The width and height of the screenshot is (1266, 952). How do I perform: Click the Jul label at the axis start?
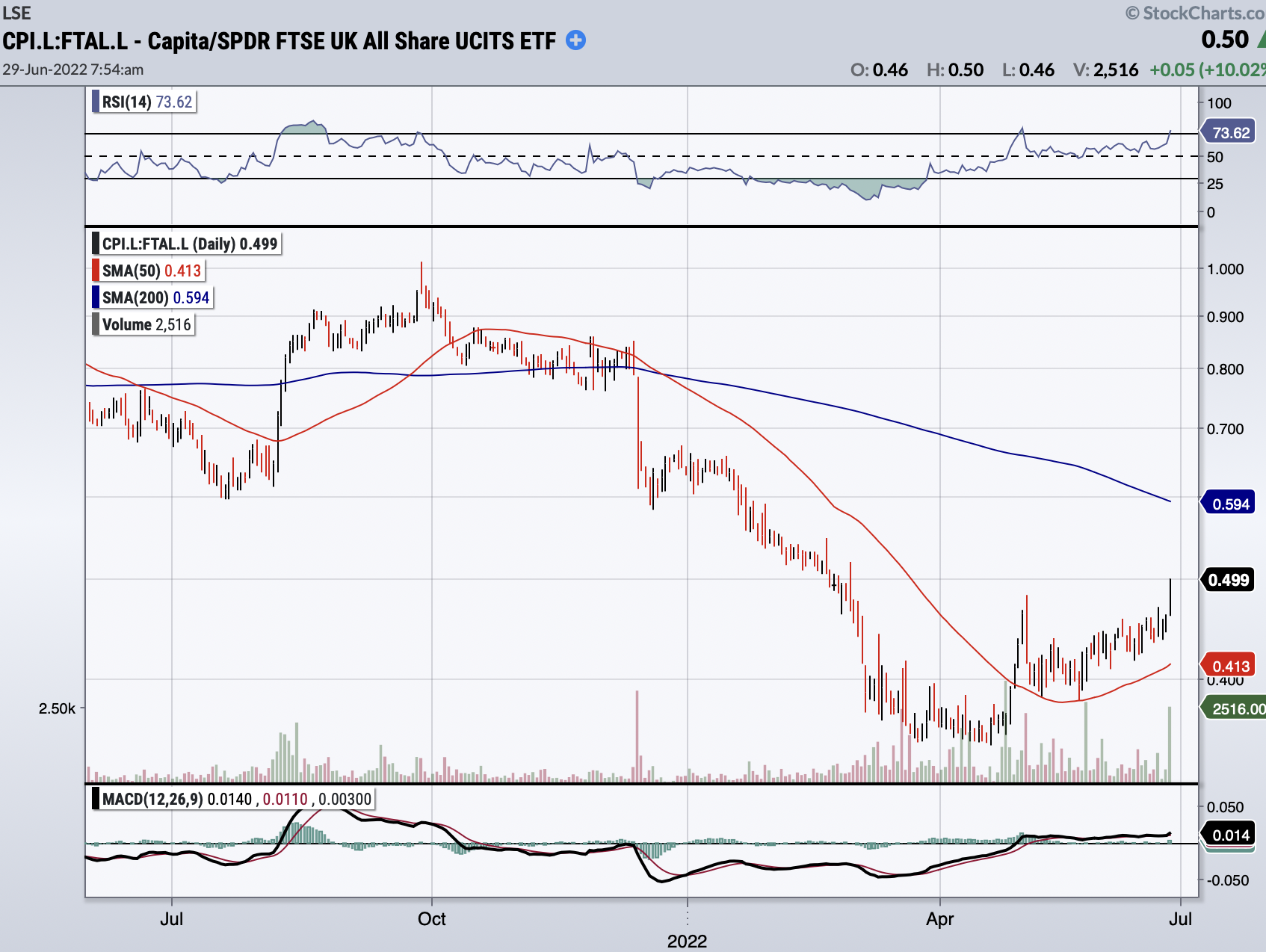click(x=171, y=918)
